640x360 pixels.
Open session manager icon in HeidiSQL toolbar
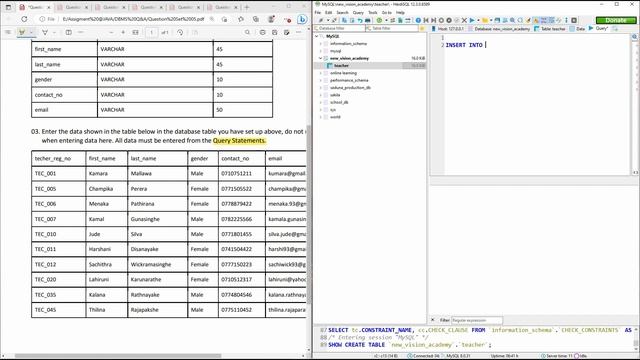point(321,20)
